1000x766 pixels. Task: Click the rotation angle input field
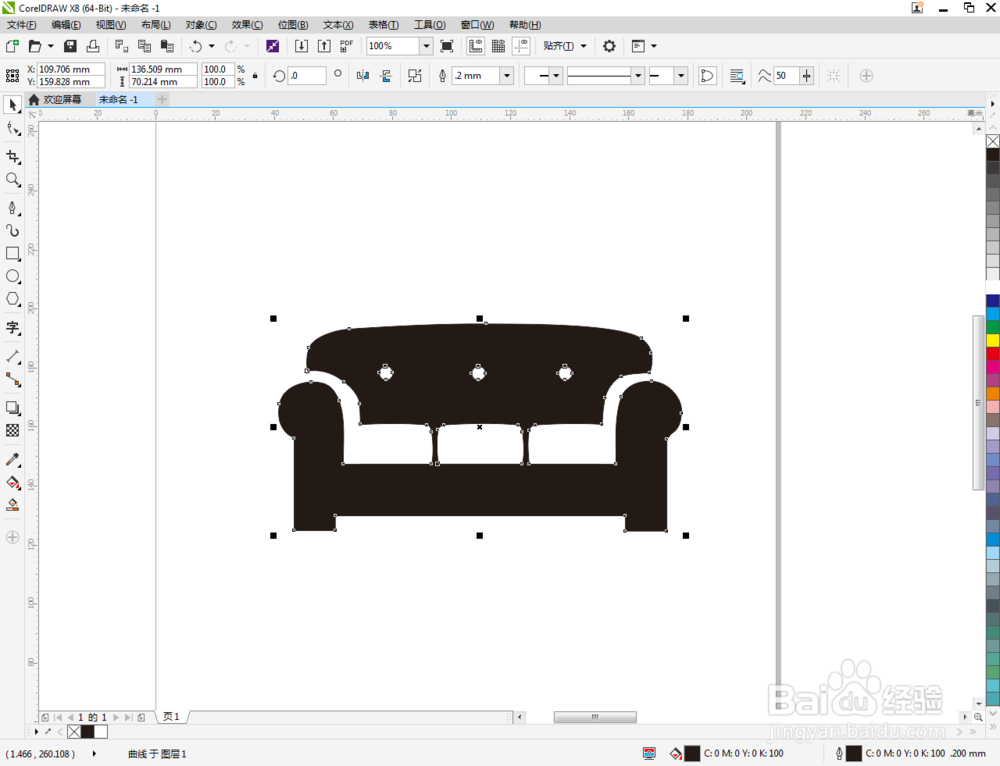pyautogui.click(x=307, y=75)
